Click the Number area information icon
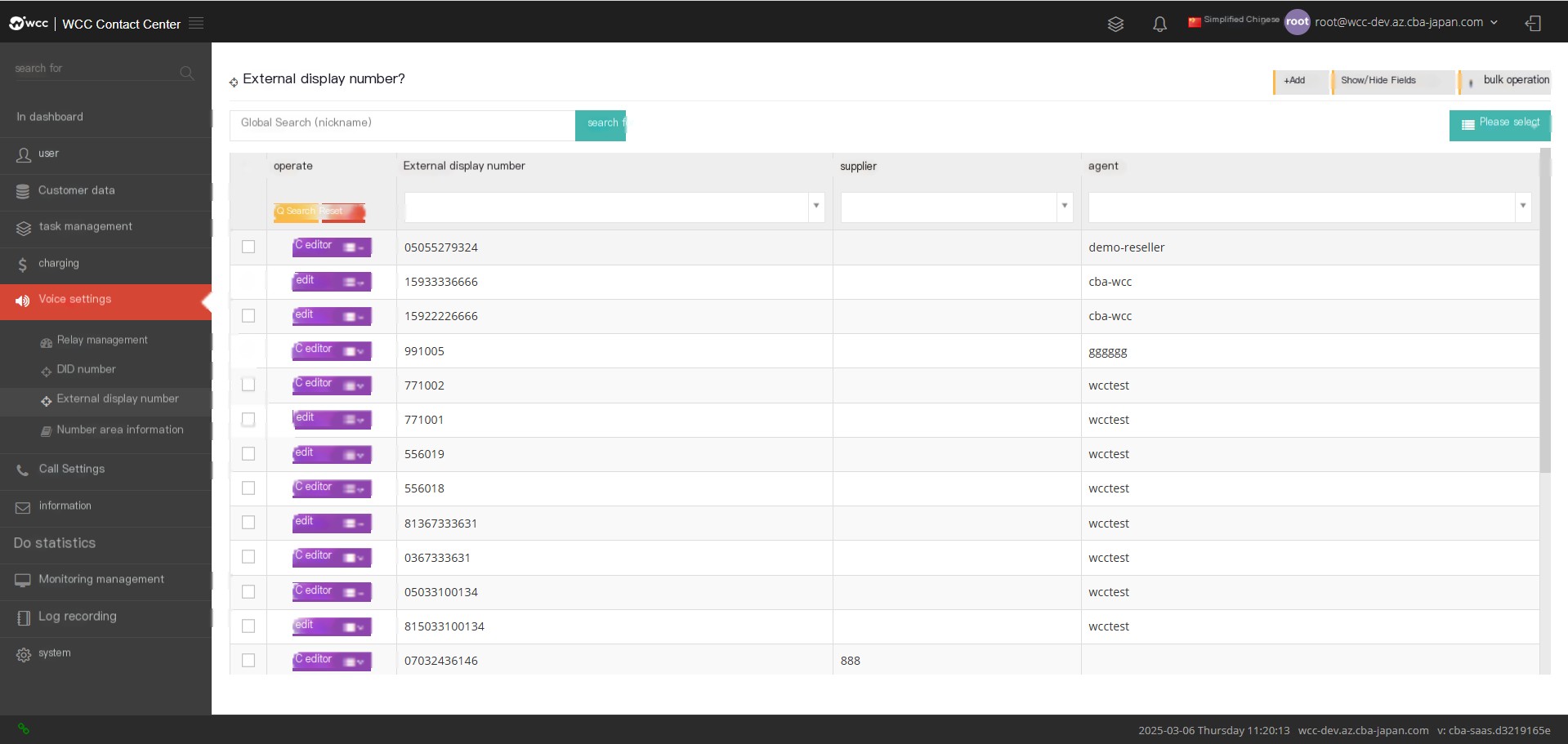This screenshot has width=1568, height=744. pyautogui.click(x=46, y=431)
